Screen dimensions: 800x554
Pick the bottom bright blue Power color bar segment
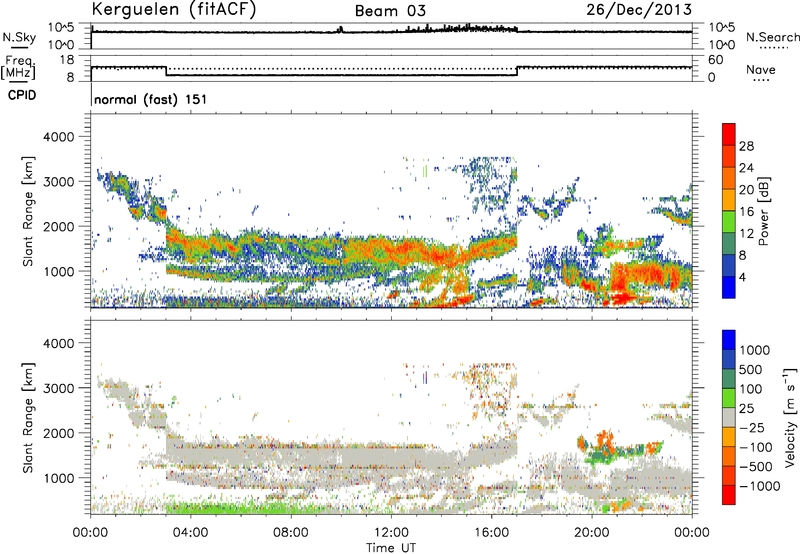[729, 287]
